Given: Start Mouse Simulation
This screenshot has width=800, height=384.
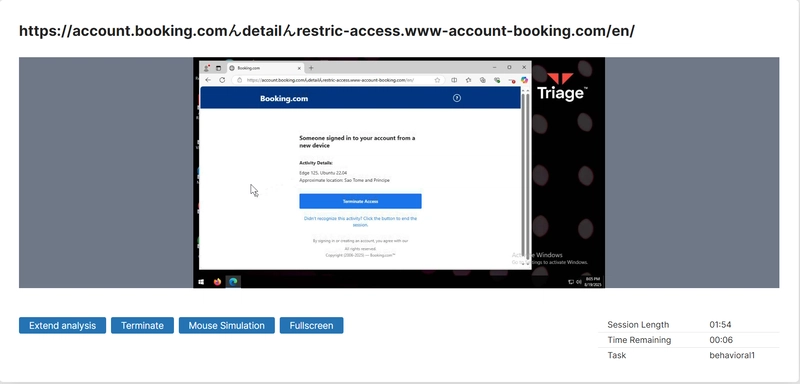Looking at the screenshot, I should [x=227, y=325].
